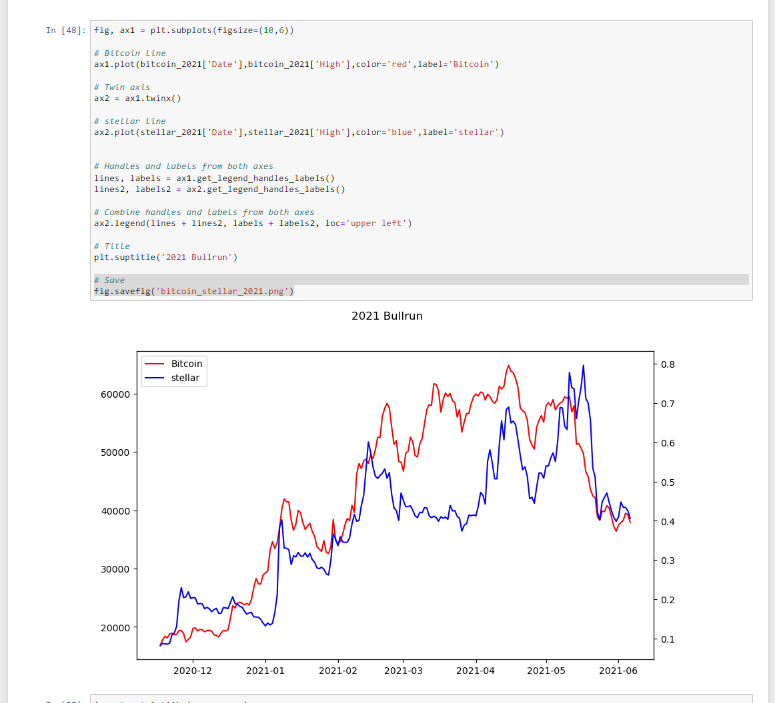775x703 pixels.
Task: Click the '# Title' comment
Action: coord(112,246)
